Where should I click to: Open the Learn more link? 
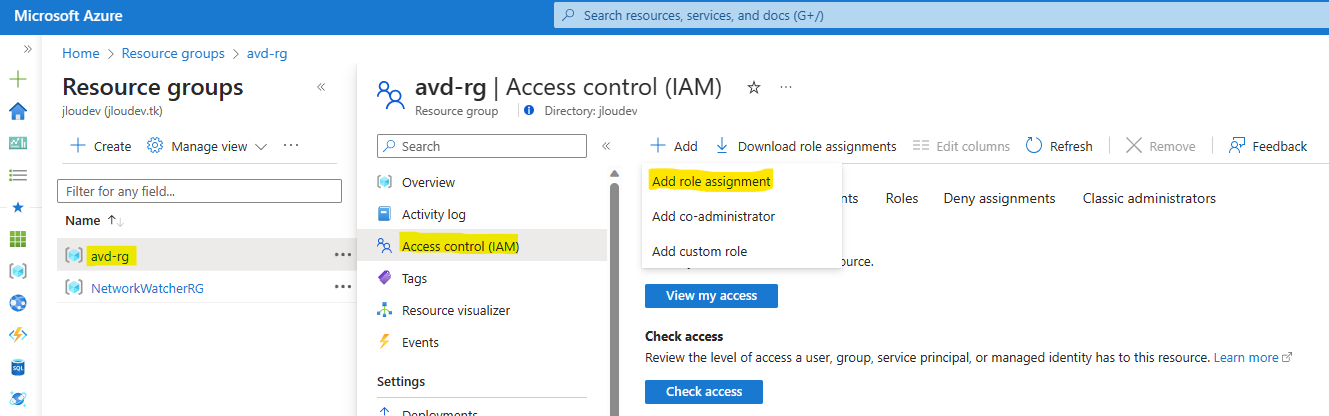[1253, 357]
